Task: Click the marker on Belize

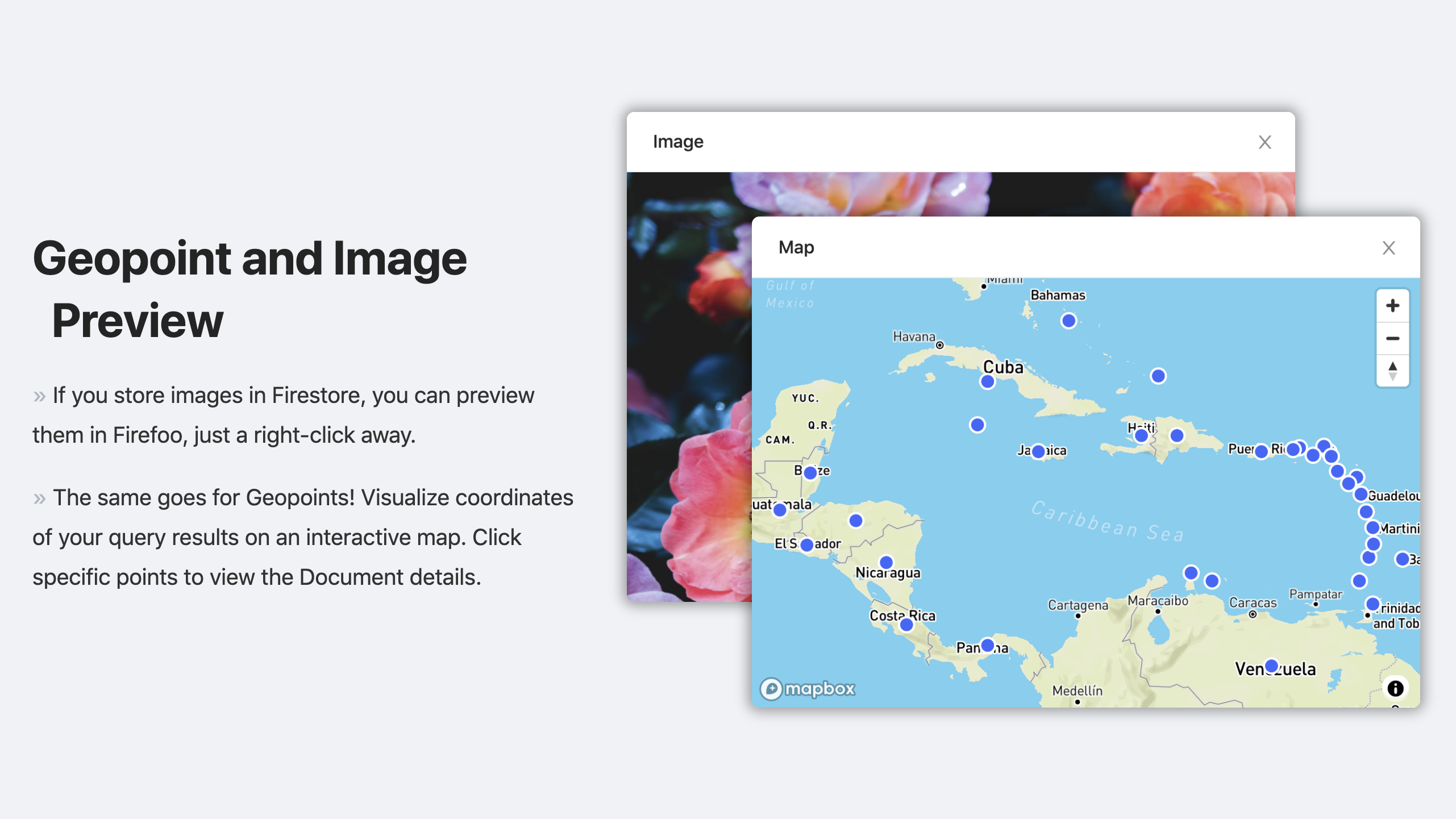Action: click(x=810, y=472)
